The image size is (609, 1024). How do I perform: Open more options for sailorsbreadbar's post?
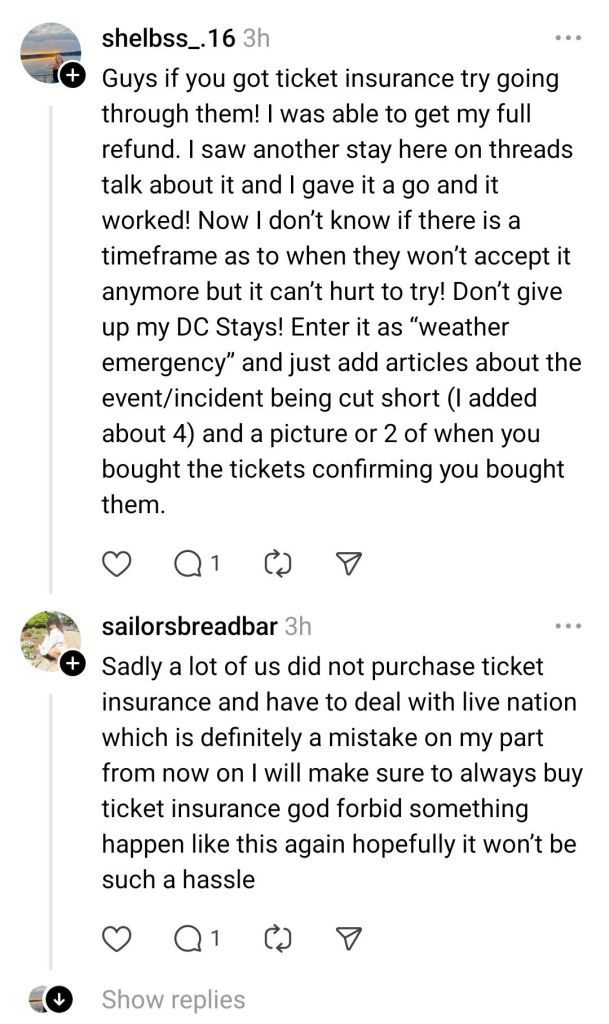pos(567,626)
